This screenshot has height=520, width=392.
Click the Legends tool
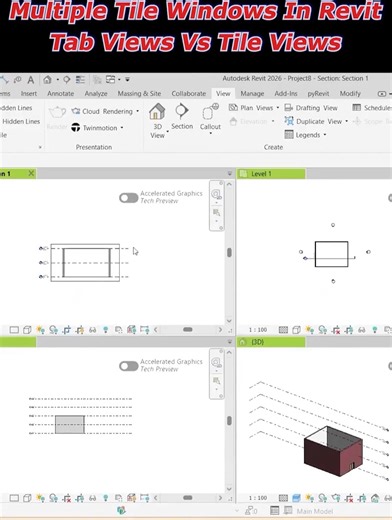302,135
